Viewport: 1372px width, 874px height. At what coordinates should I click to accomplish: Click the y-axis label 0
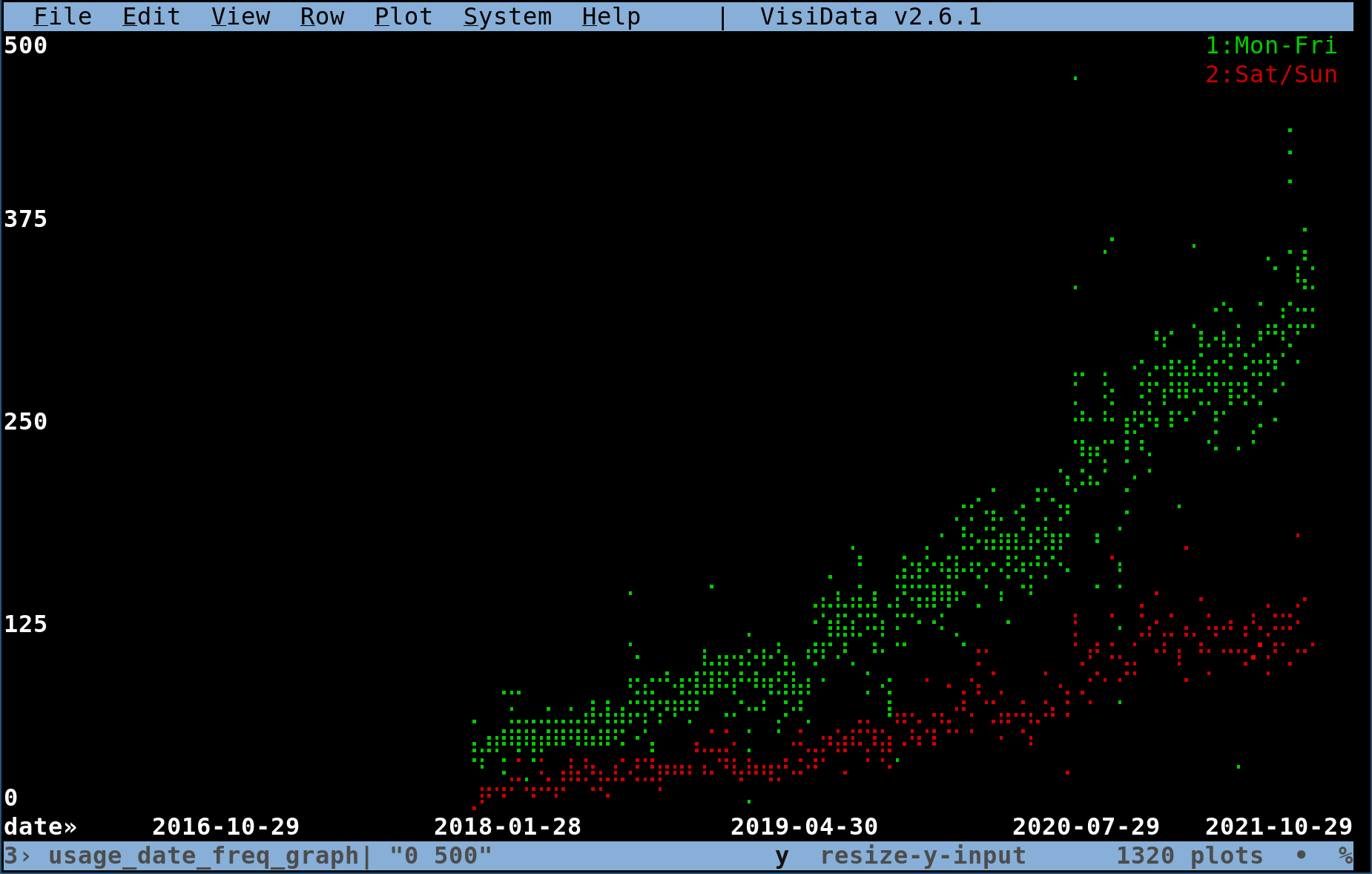pyautogui.click(x=11, y=798)
